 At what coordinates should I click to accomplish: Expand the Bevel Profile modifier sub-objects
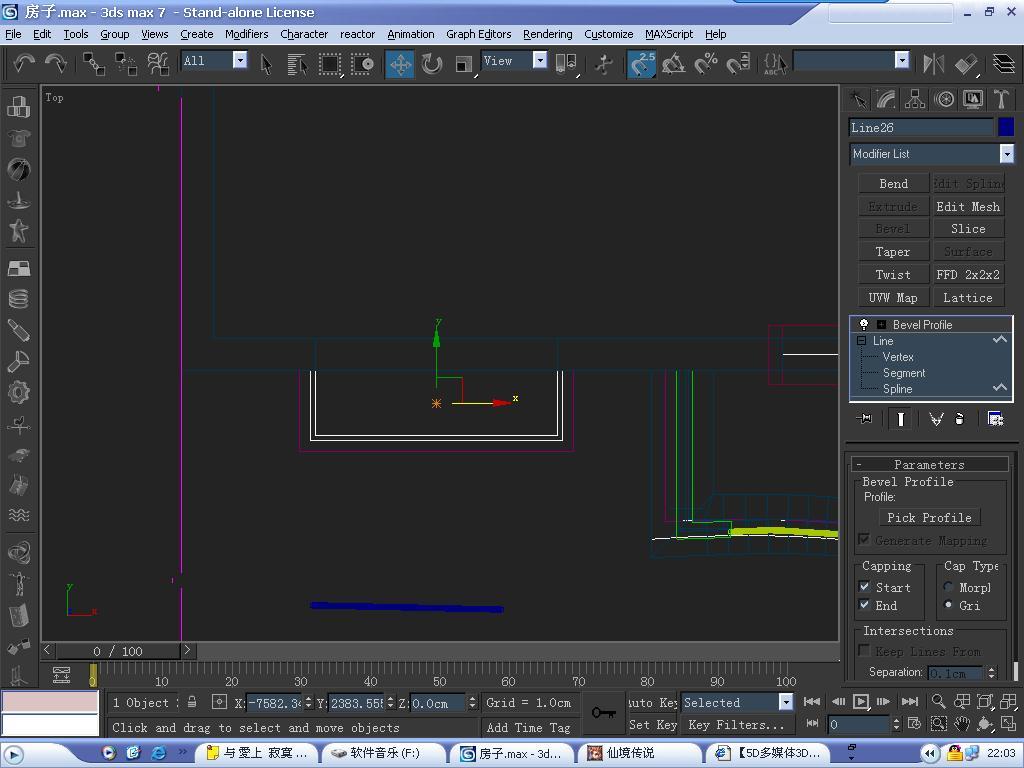[x=882, y=325]
